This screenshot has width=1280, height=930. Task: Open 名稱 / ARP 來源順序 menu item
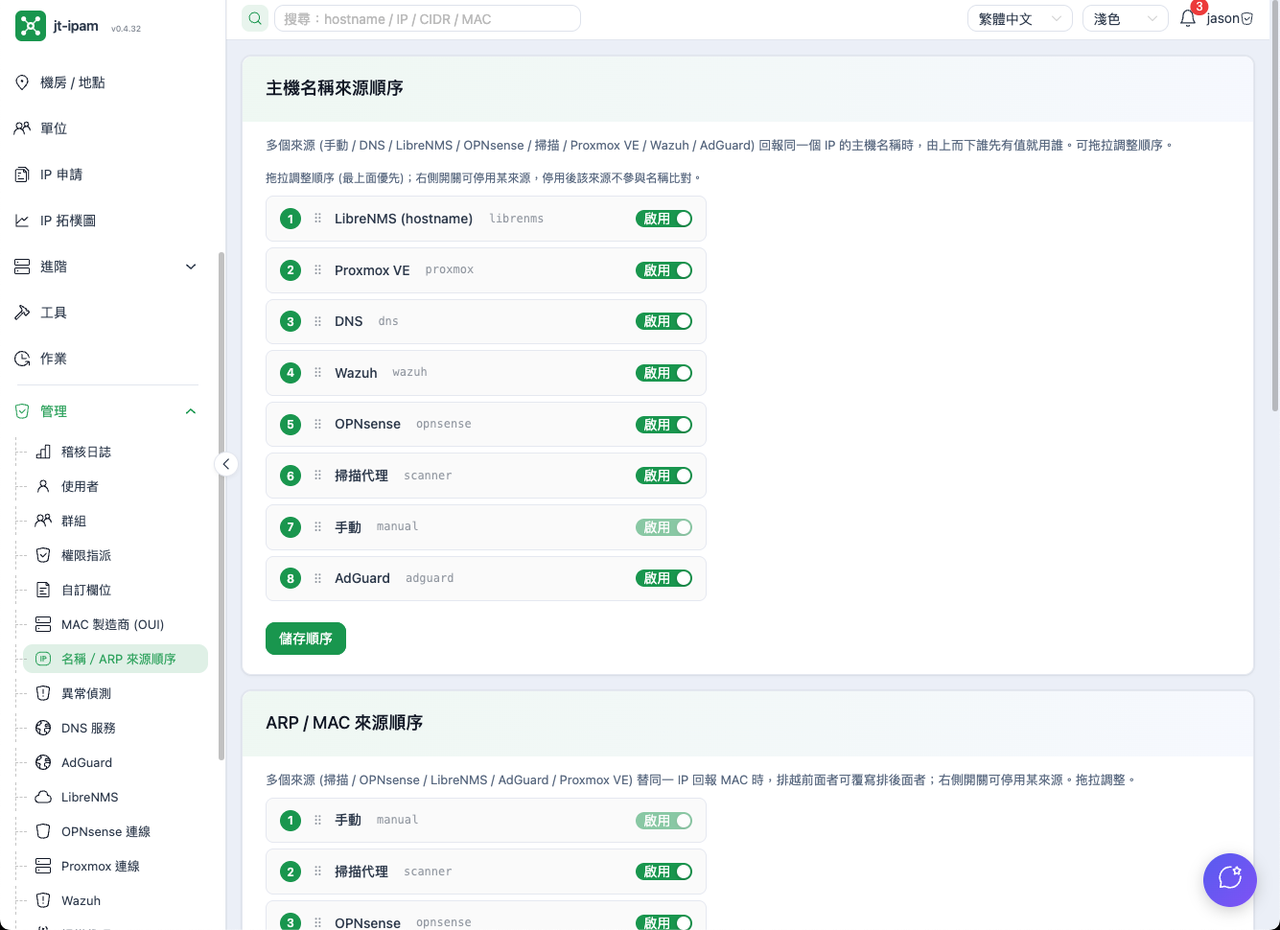[x=116, y=659]
